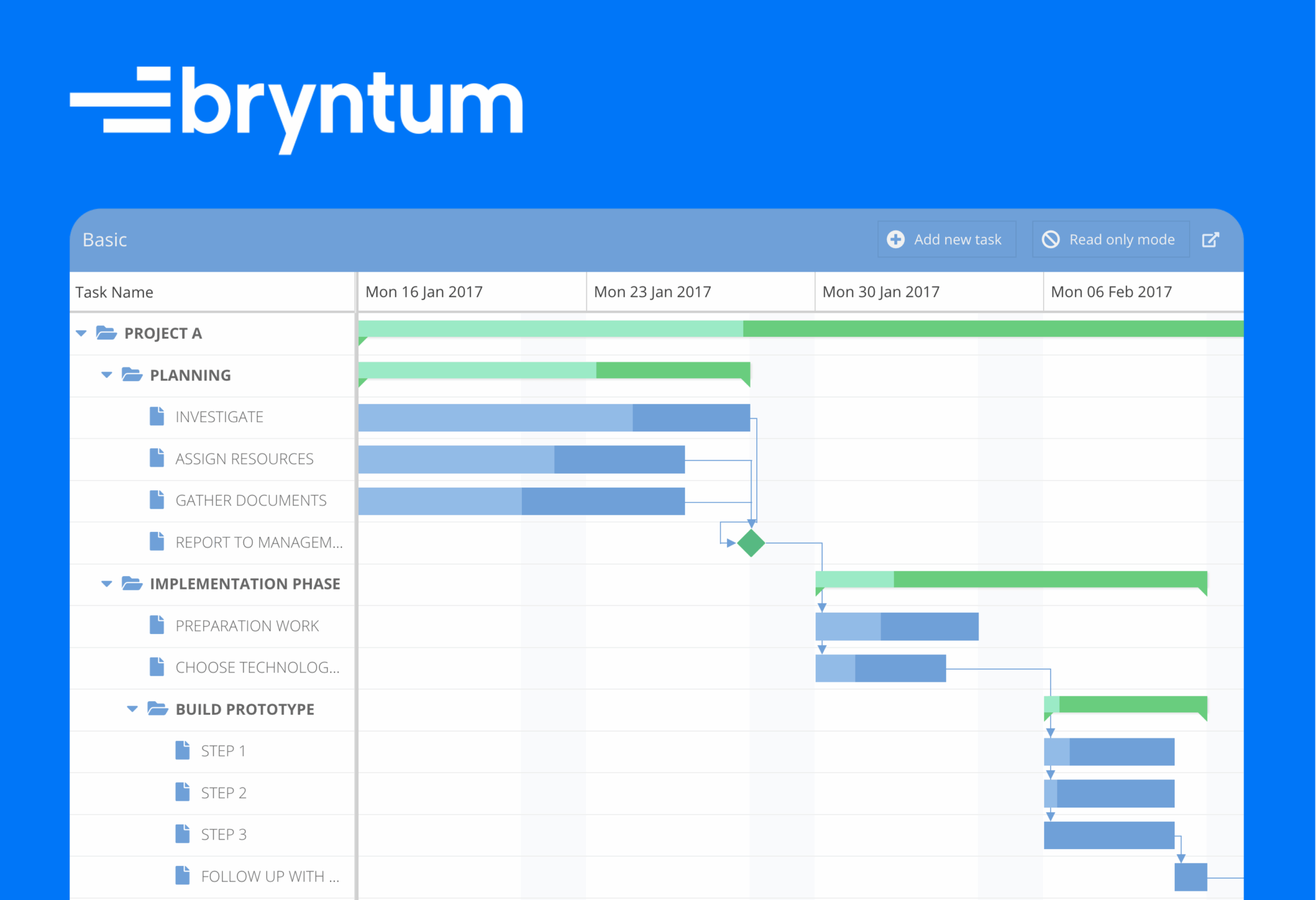
Task: Select the ASSIGN RESOURCES task row
Action: 245,458
